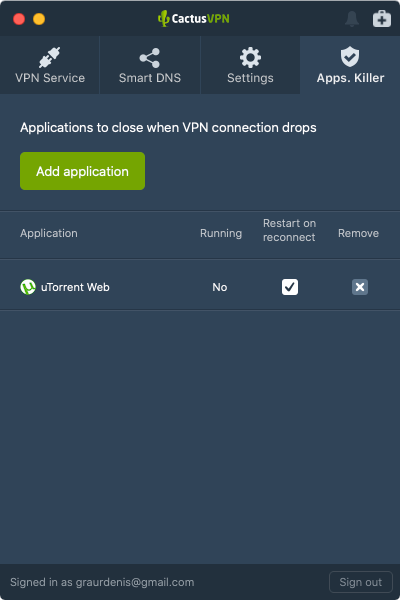Click the Restart on reconnect column header

point(289,230)
